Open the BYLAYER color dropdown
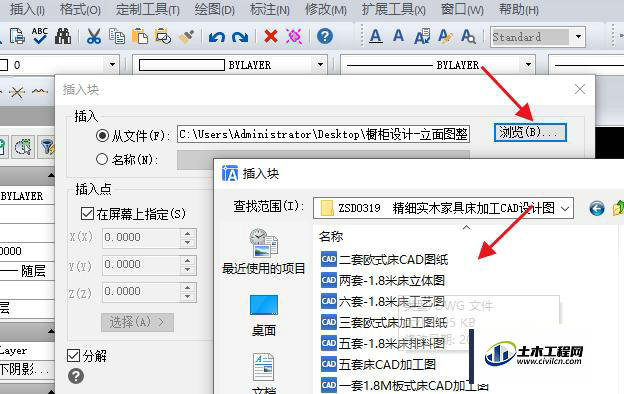This screenshot has width=624, height=394. 320,64
